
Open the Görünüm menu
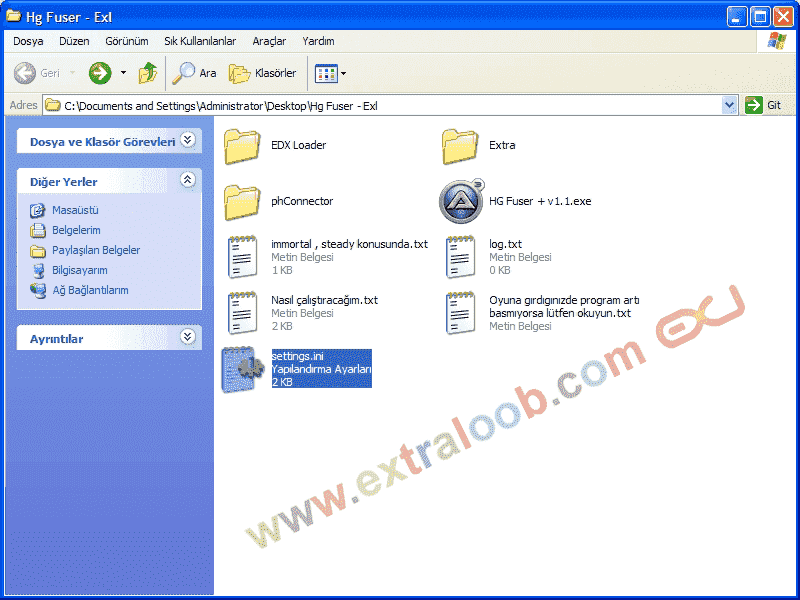[127, 41]
